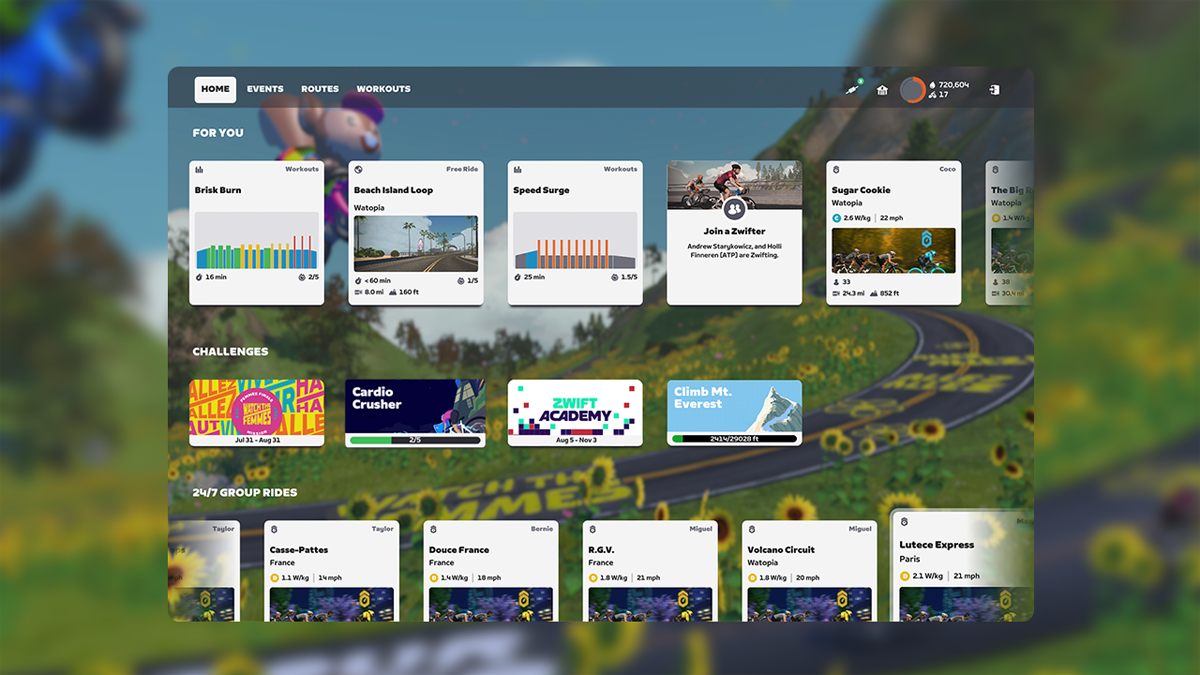Open the Cardio Crusher challenge banner

point(416,413)
